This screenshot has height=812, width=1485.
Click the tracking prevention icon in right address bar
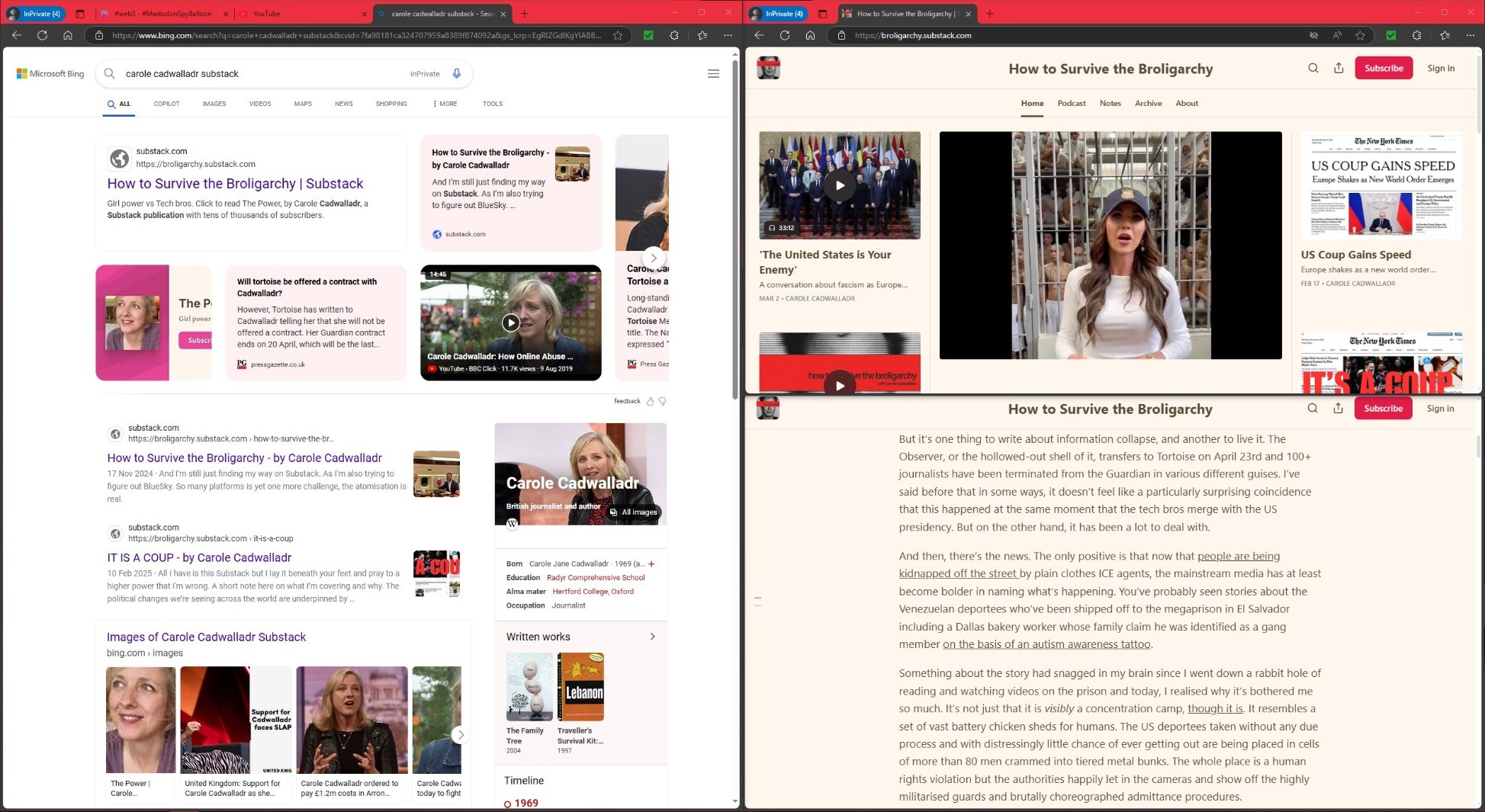pyautogui.click(x=1313, y=35)
